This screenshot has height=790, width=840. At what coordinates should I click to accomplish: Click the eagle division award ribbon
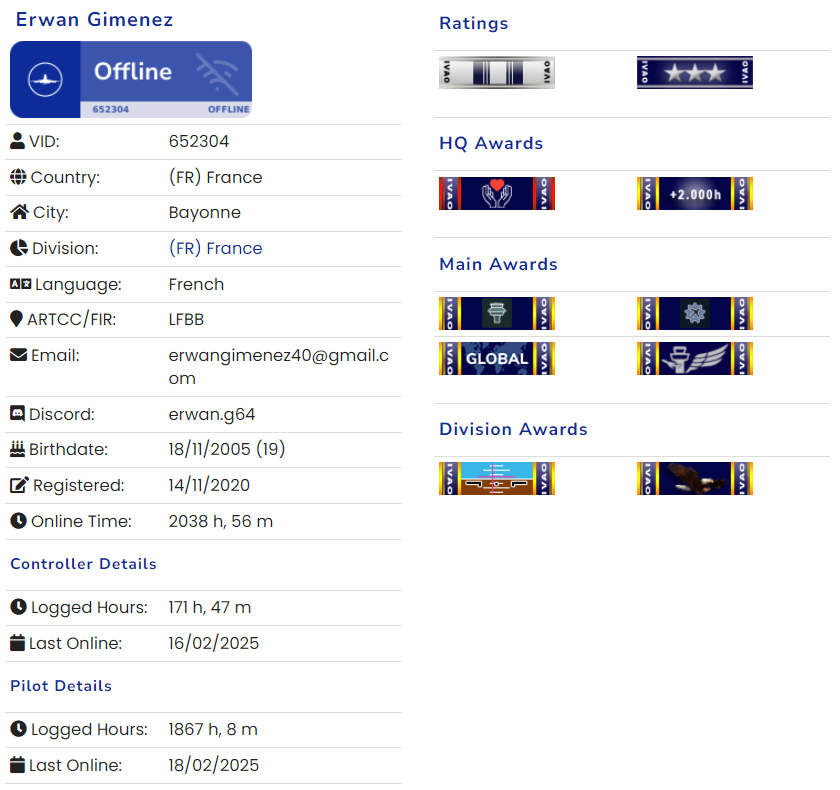tap(694, 479)
